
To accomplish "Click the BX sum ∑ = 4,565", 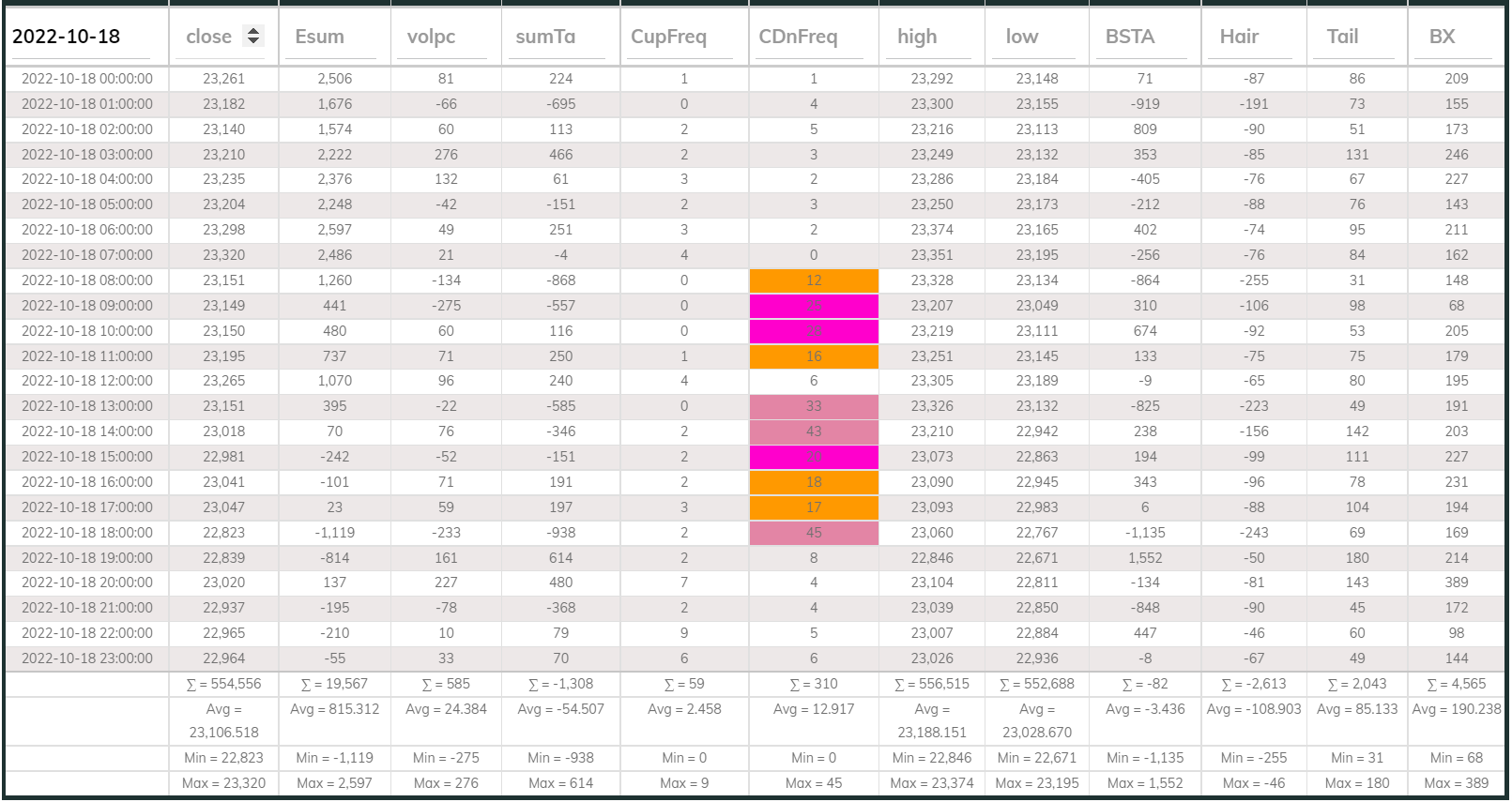I will pos(1457,684).
